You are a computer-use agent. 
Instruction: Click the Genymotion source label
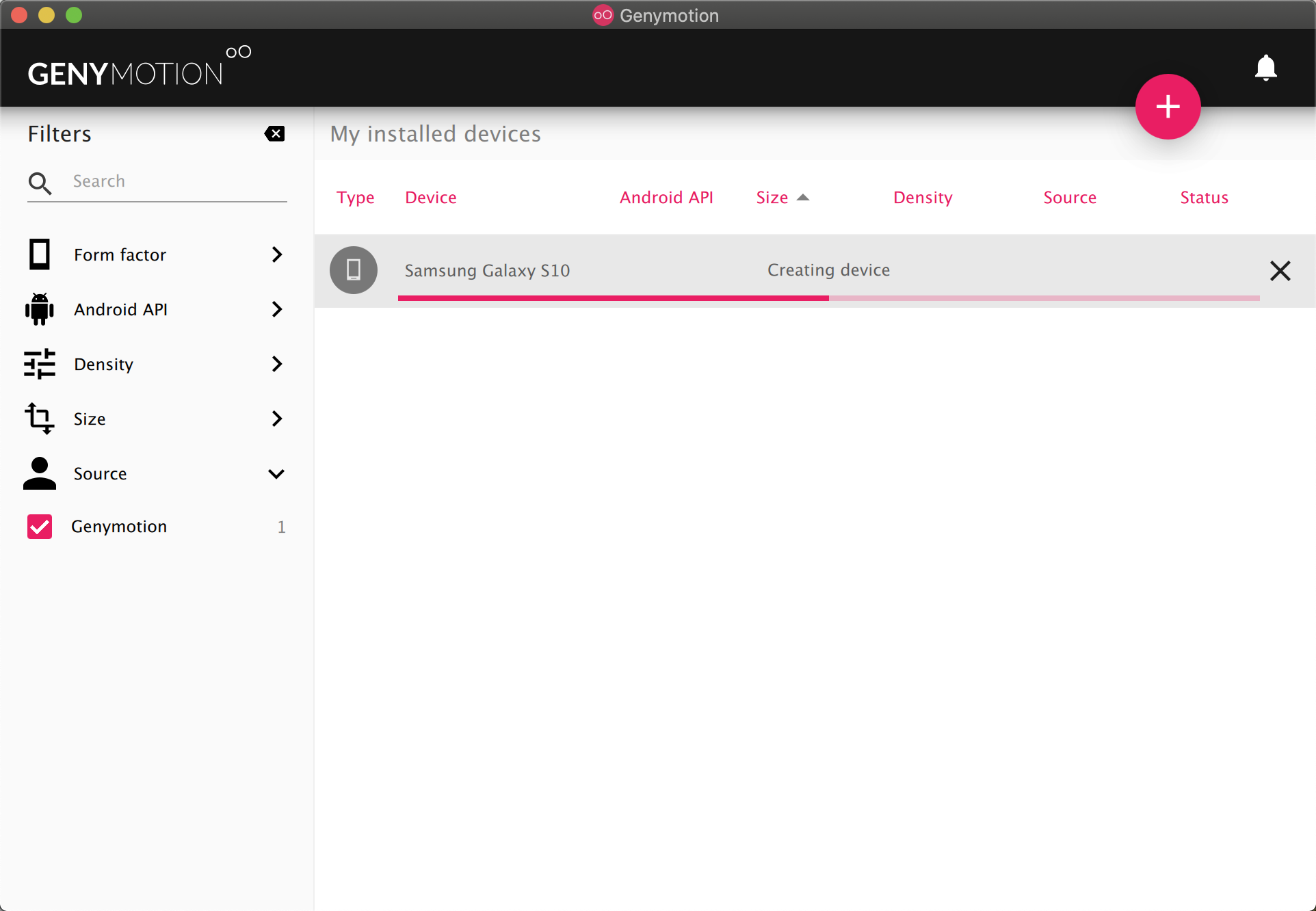coord(119,527)
